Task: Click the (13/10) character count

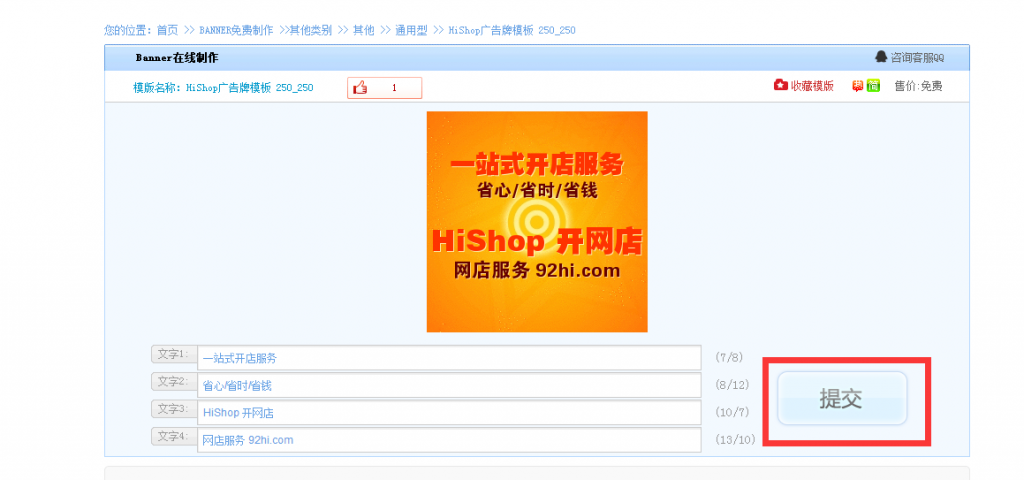Action: (x=735, y=440)
